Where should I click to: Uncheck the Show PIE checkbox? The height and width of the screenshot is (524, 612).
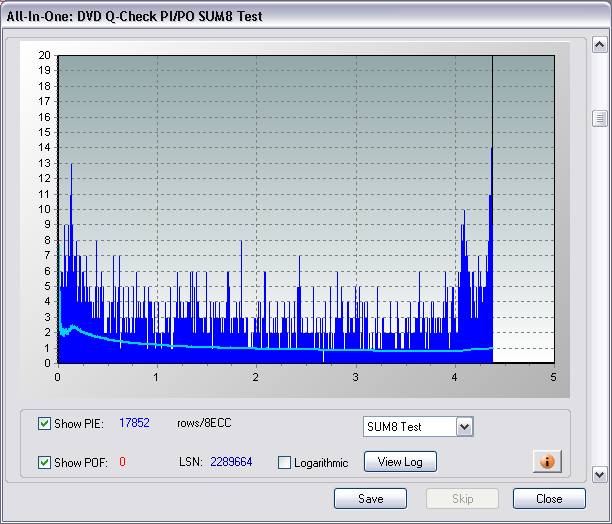(44, 423)
